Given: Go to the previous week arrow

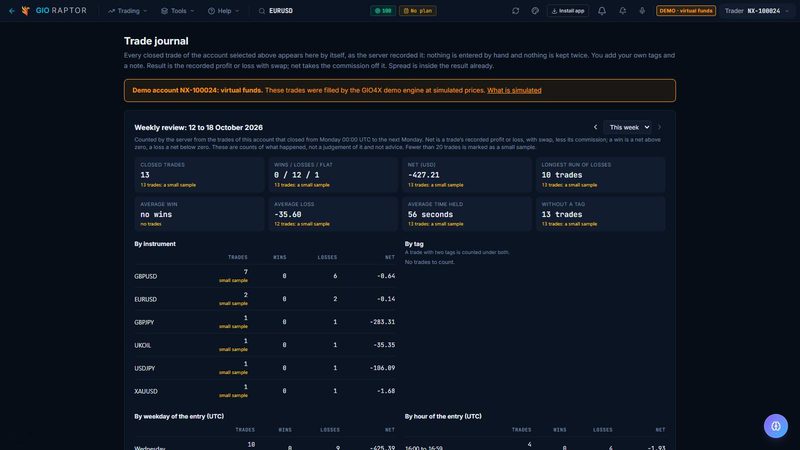Looking at the screenshot, I should click(595, 127).
